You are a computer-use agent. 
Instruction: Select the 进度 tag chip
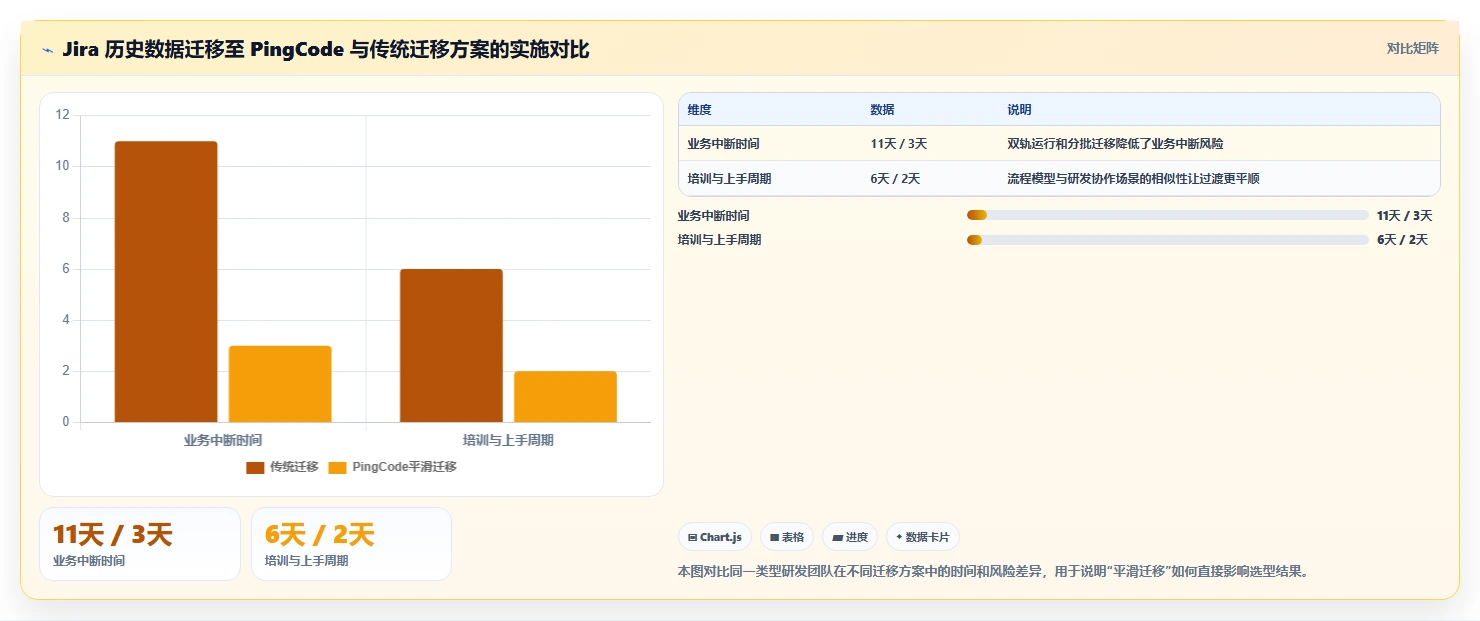click(x=850, y=537)
